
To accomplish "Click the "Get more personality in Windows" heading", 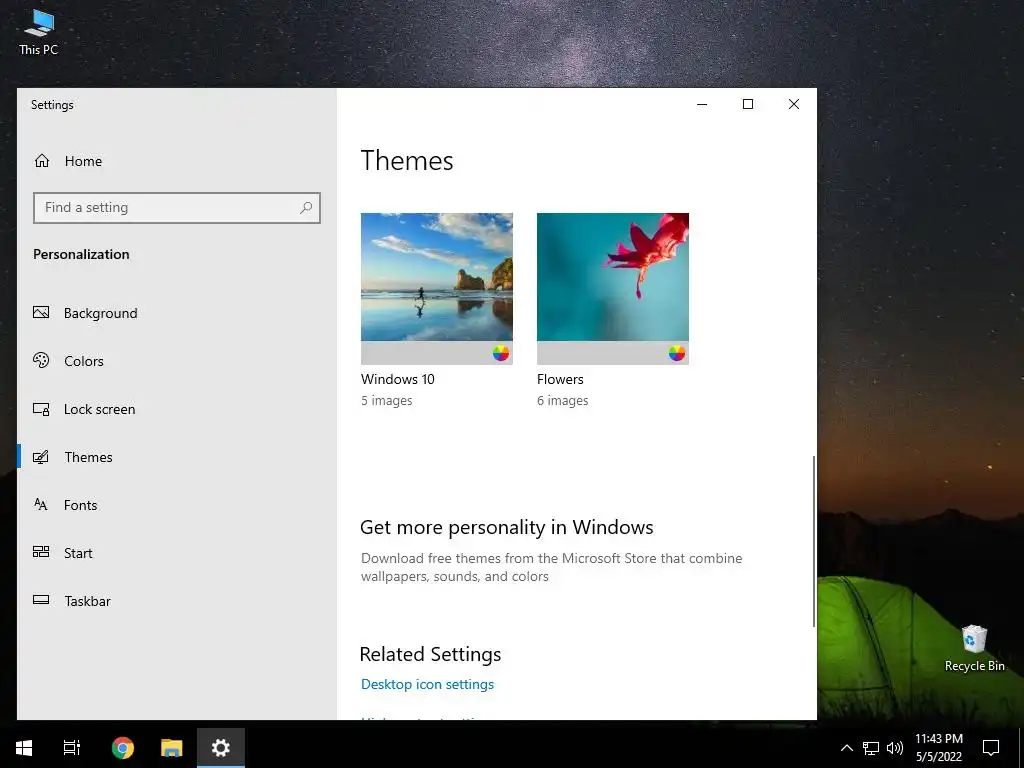I will click(x=506, y=527).
